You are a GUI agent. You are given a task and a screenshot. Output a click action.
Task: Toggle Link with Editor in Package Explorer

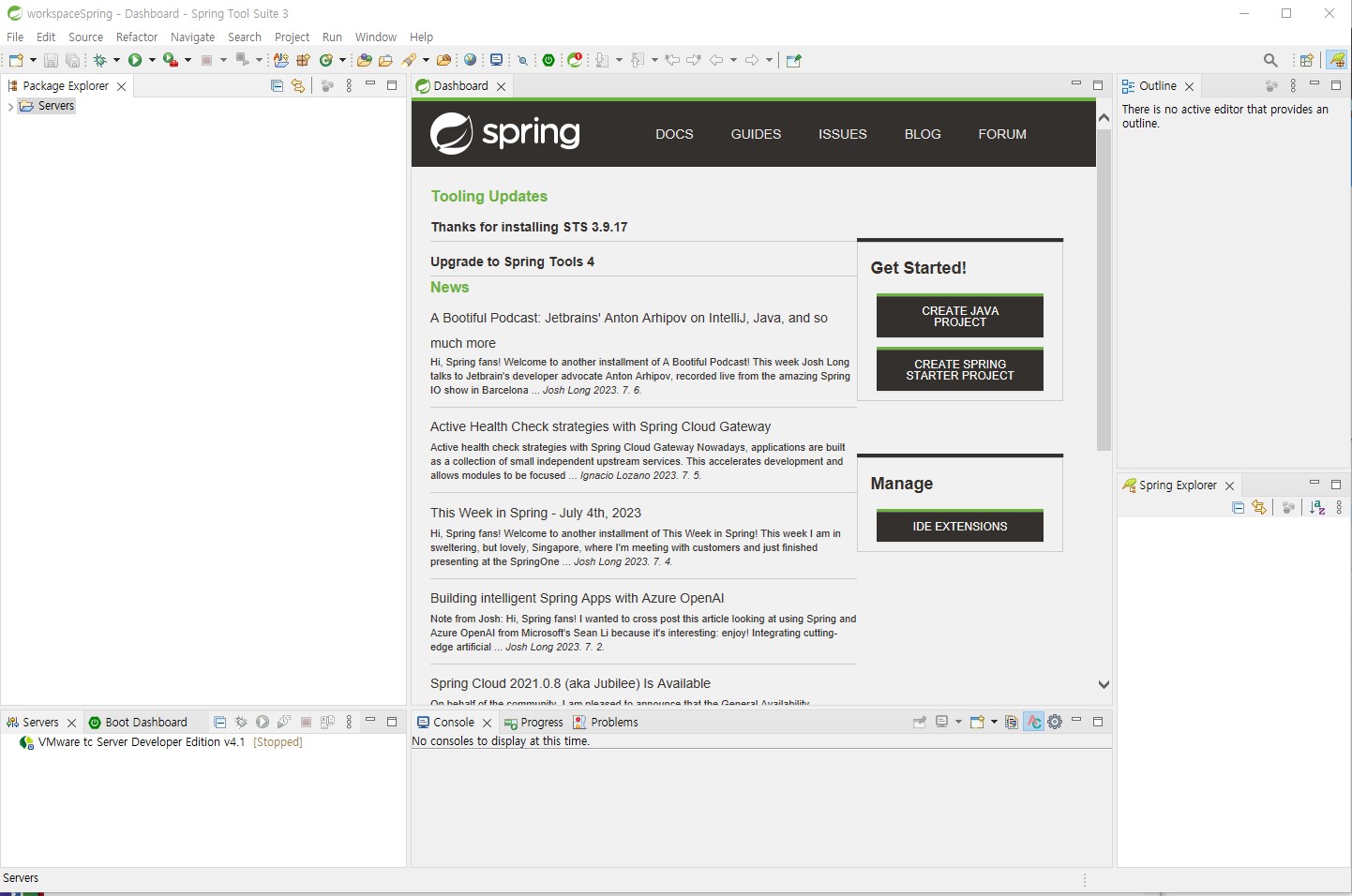tap(298, 85)
